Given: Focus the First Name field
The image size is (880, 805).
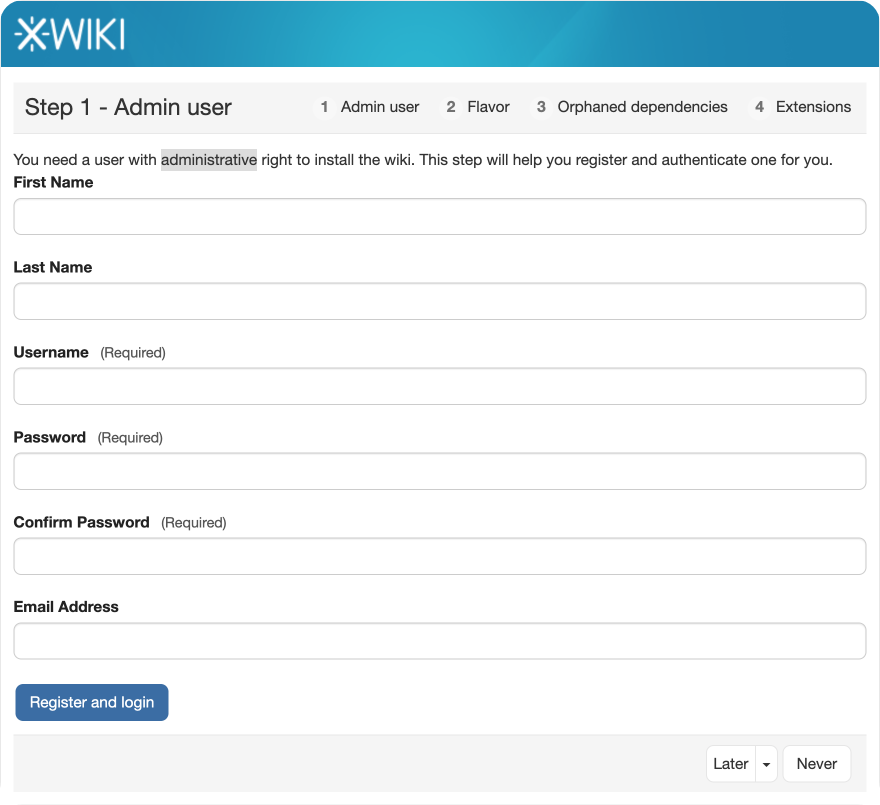Looking at the screenshot, I should 439,216.
